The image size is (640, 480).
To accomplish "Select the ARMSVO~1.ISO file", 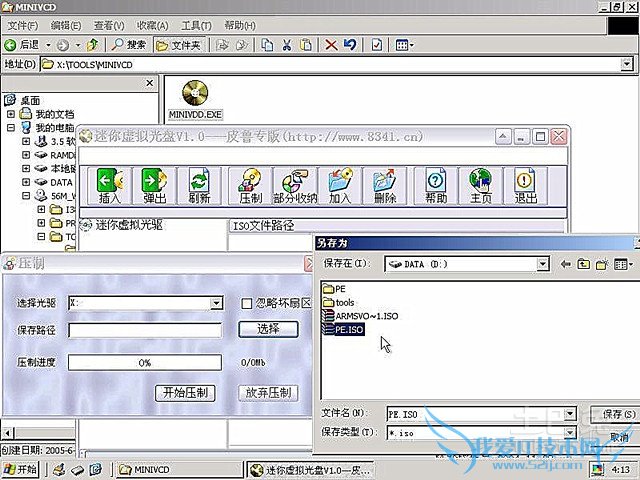I will click(360, 316).
